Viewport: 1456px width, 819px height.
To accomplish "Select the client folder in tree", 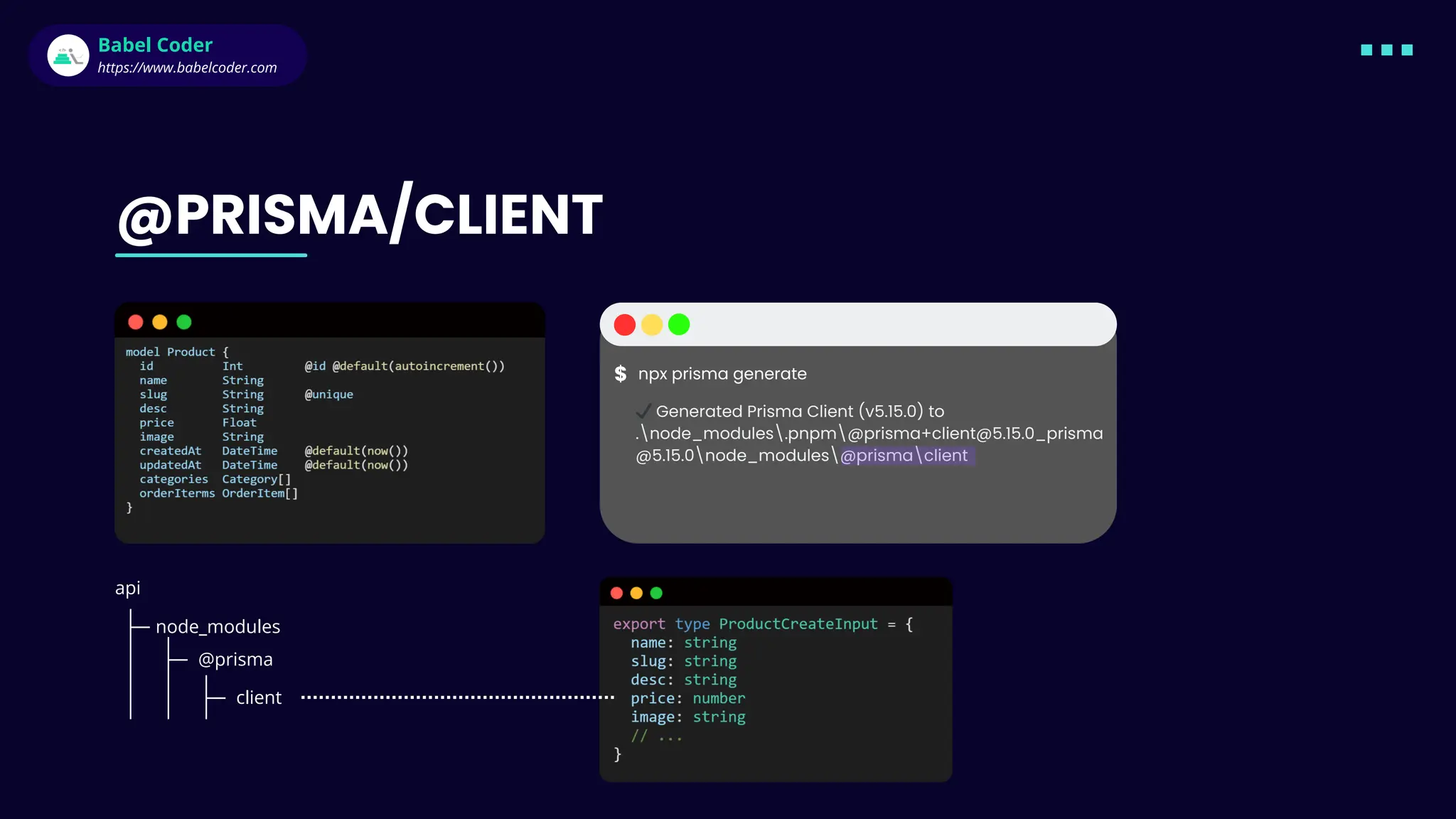I will pyautogui.click(x=259, y=697).
